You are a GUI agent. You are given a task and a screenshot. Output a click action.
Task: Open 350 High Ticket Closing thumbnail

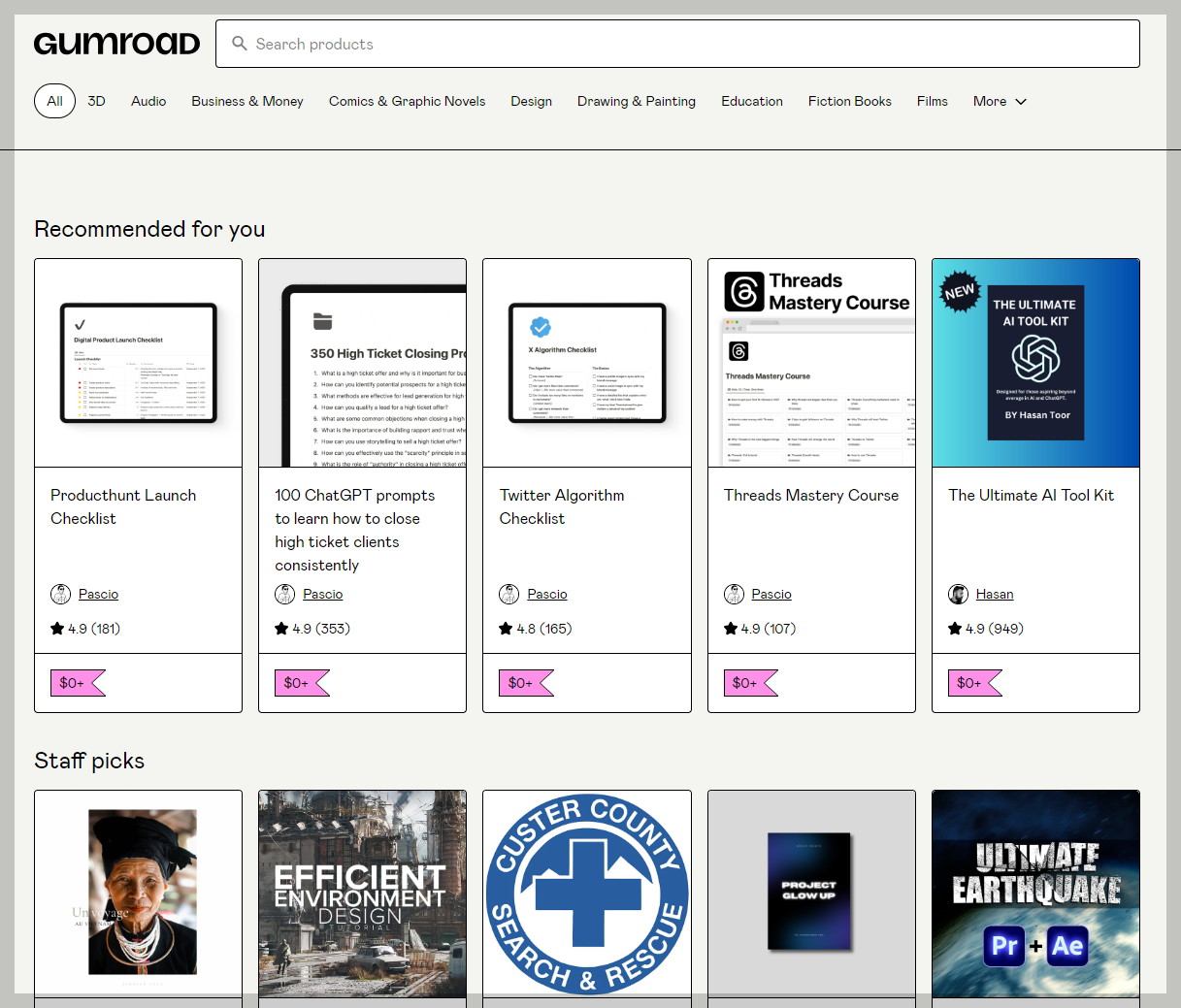coord(363,363)
